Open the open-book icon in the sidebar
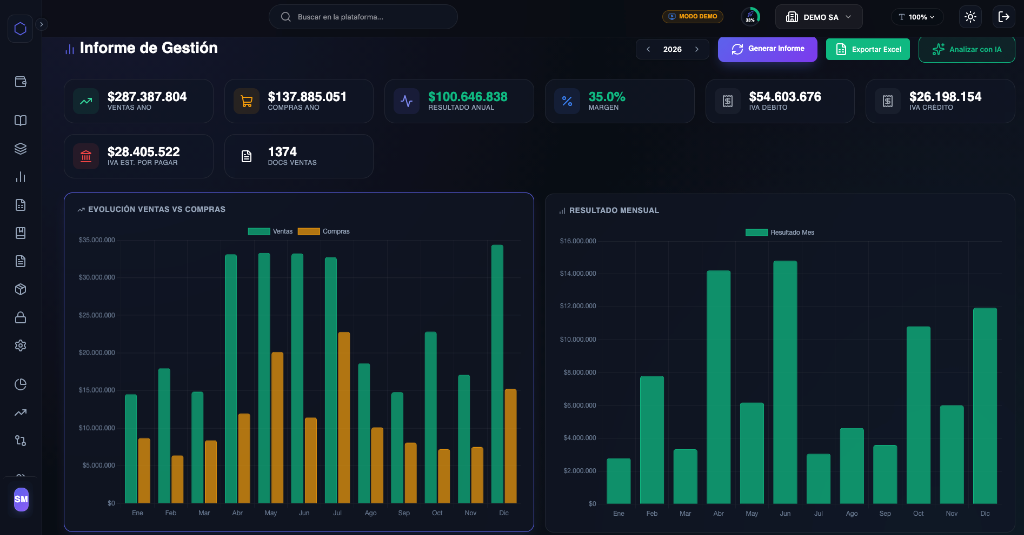 click(x=20, y=120)
